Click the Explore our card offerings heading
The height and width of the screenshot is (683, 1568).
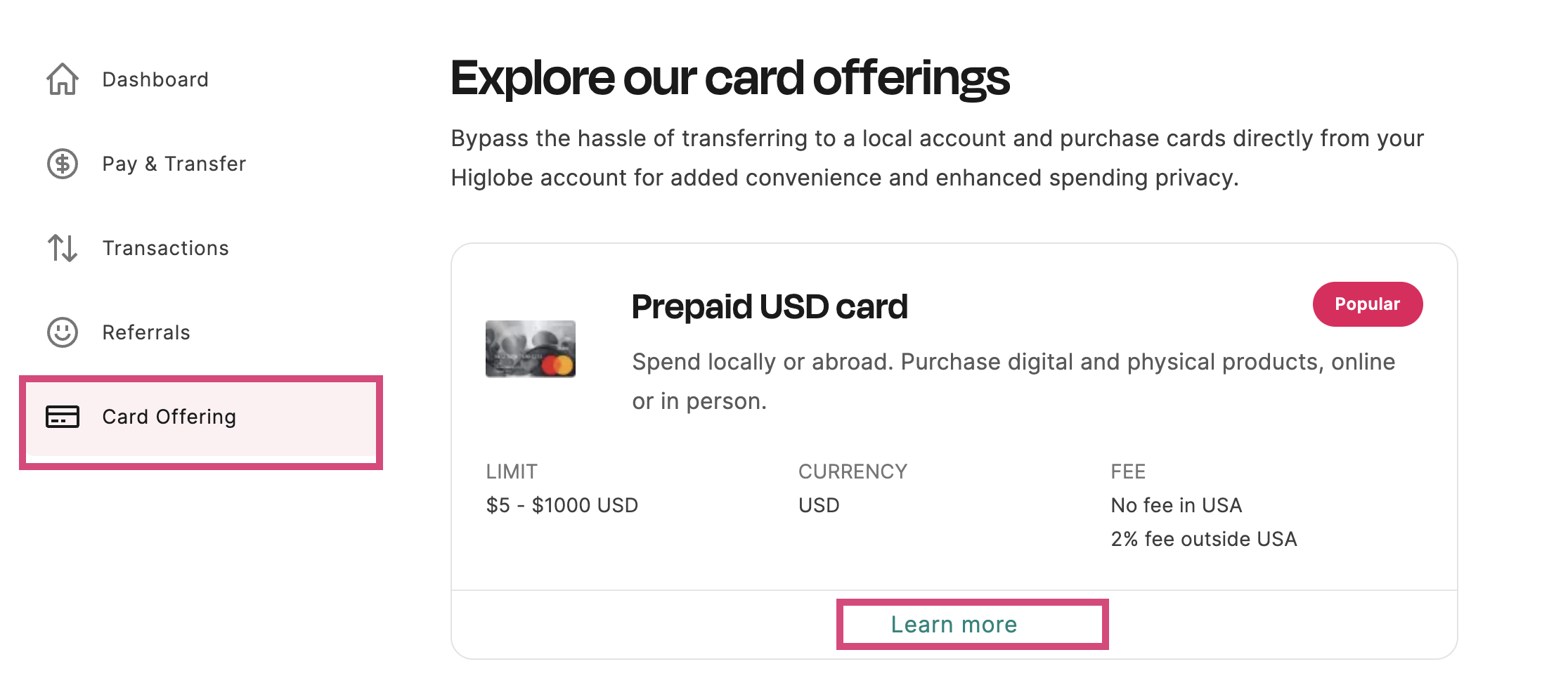tap(731, 79)
